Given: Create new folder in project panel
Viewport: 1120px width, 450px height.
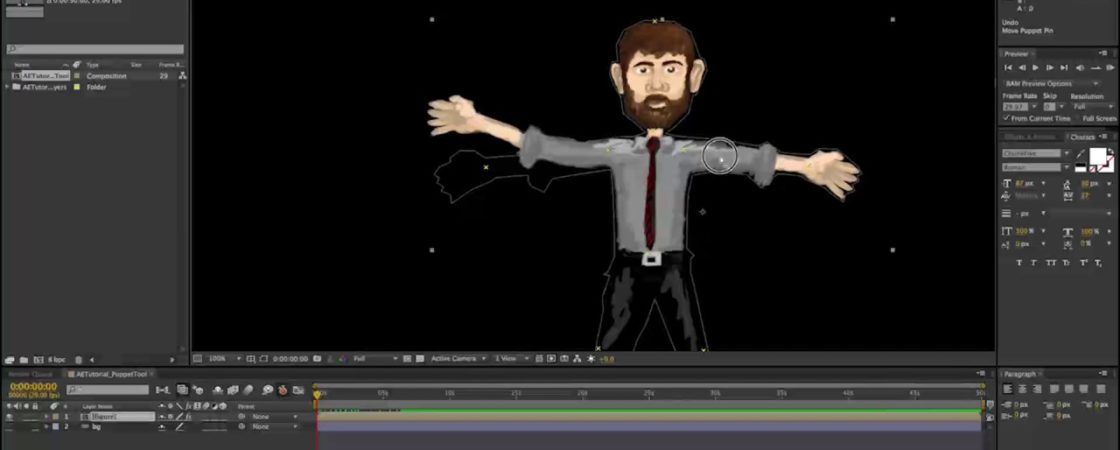Looking at the screenshot, I should pyautogui.click(x=24, y=360).
